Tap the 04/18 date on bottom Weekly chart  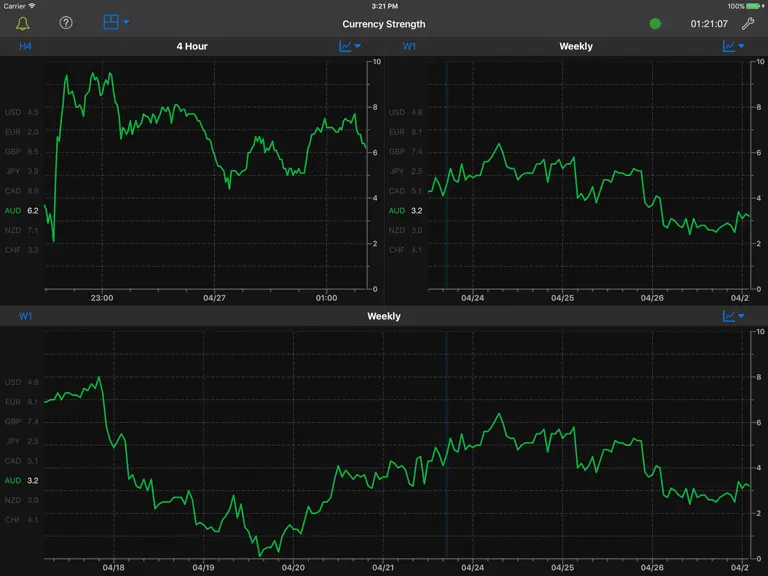114,568
